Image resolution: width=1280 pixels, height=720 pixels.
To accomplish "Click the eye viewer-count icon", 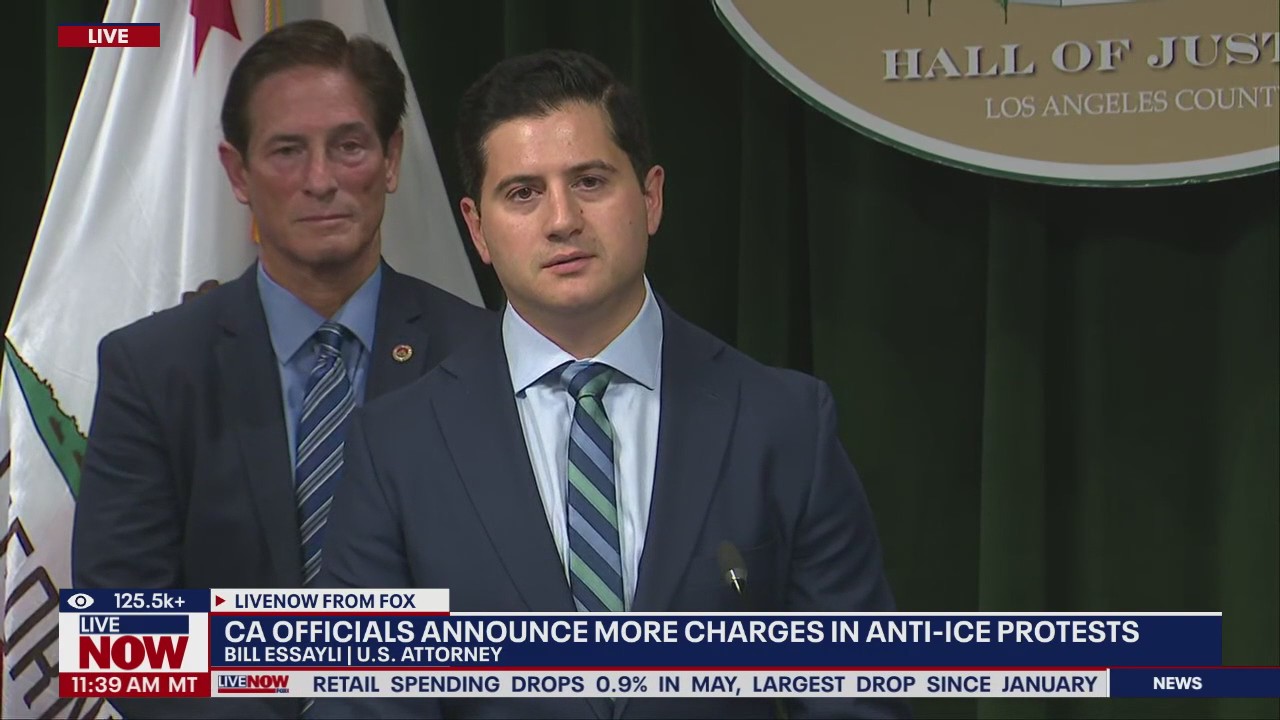I will tap(80, 601).
